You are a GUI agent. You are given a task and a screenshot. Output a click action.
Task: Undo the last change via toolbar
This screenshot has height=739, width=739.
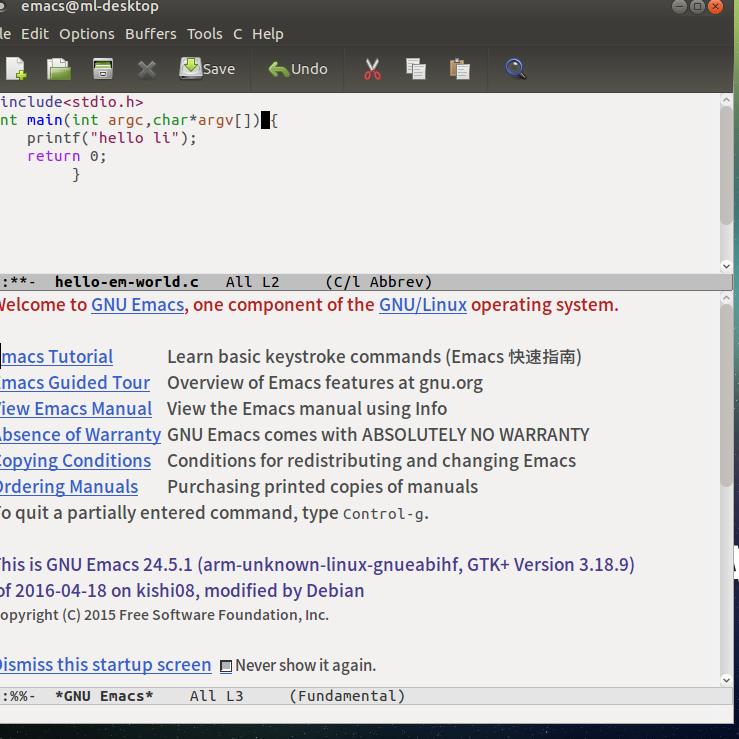tap(297, 69)
